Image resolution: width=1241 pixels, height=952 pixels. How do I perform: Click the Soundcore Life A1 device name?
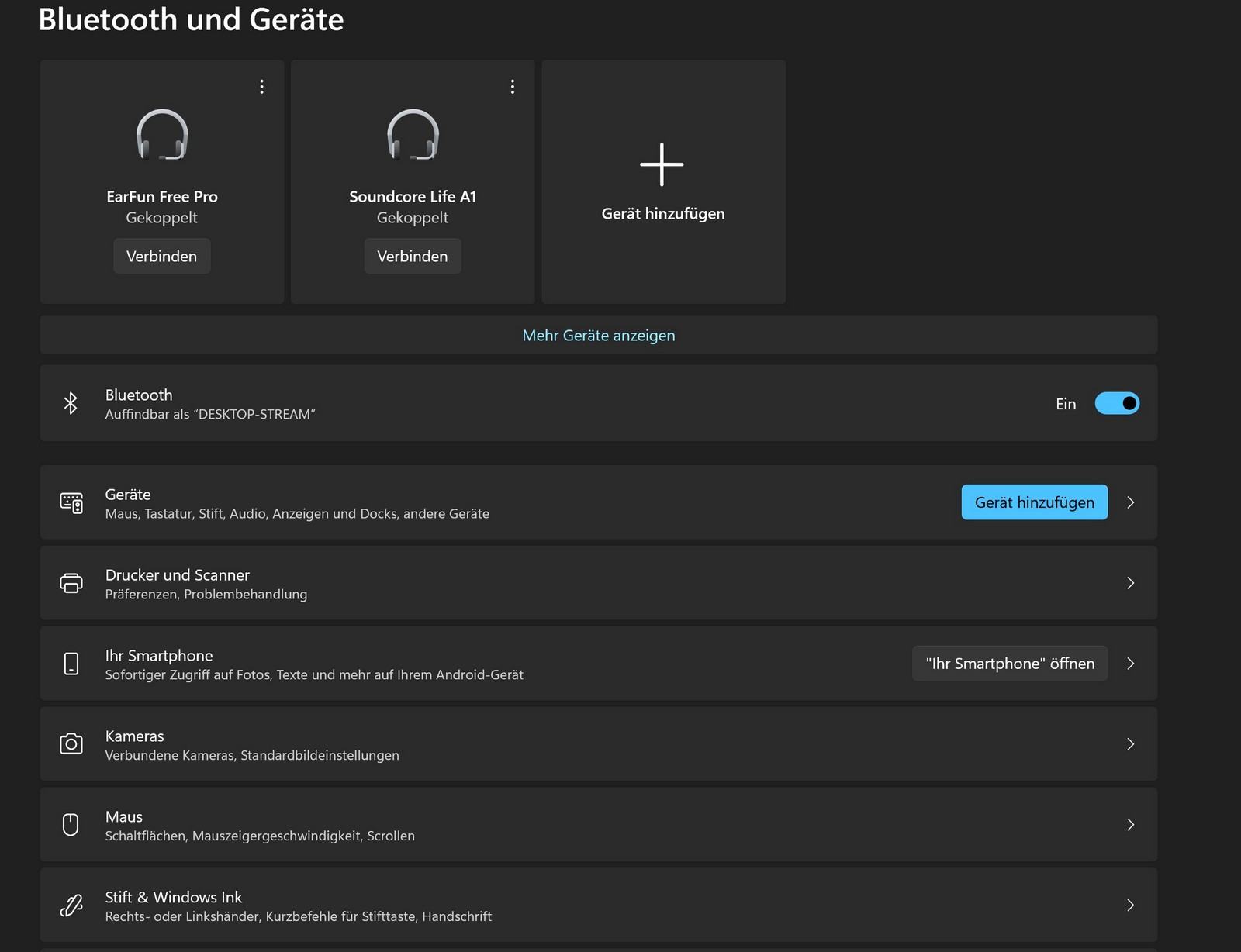(413, 197)
